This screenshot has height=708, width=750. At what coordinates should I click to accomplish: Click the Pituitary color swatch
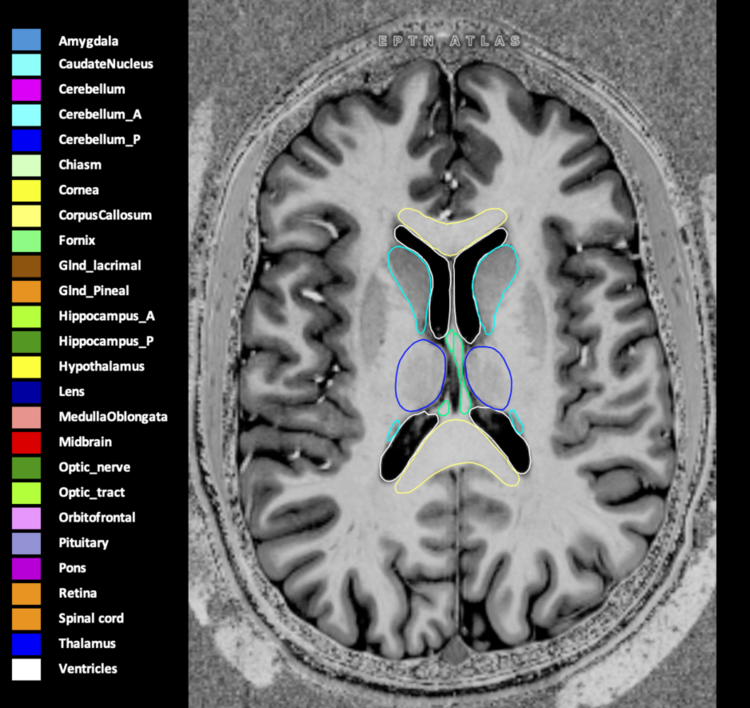pos(26,543)
